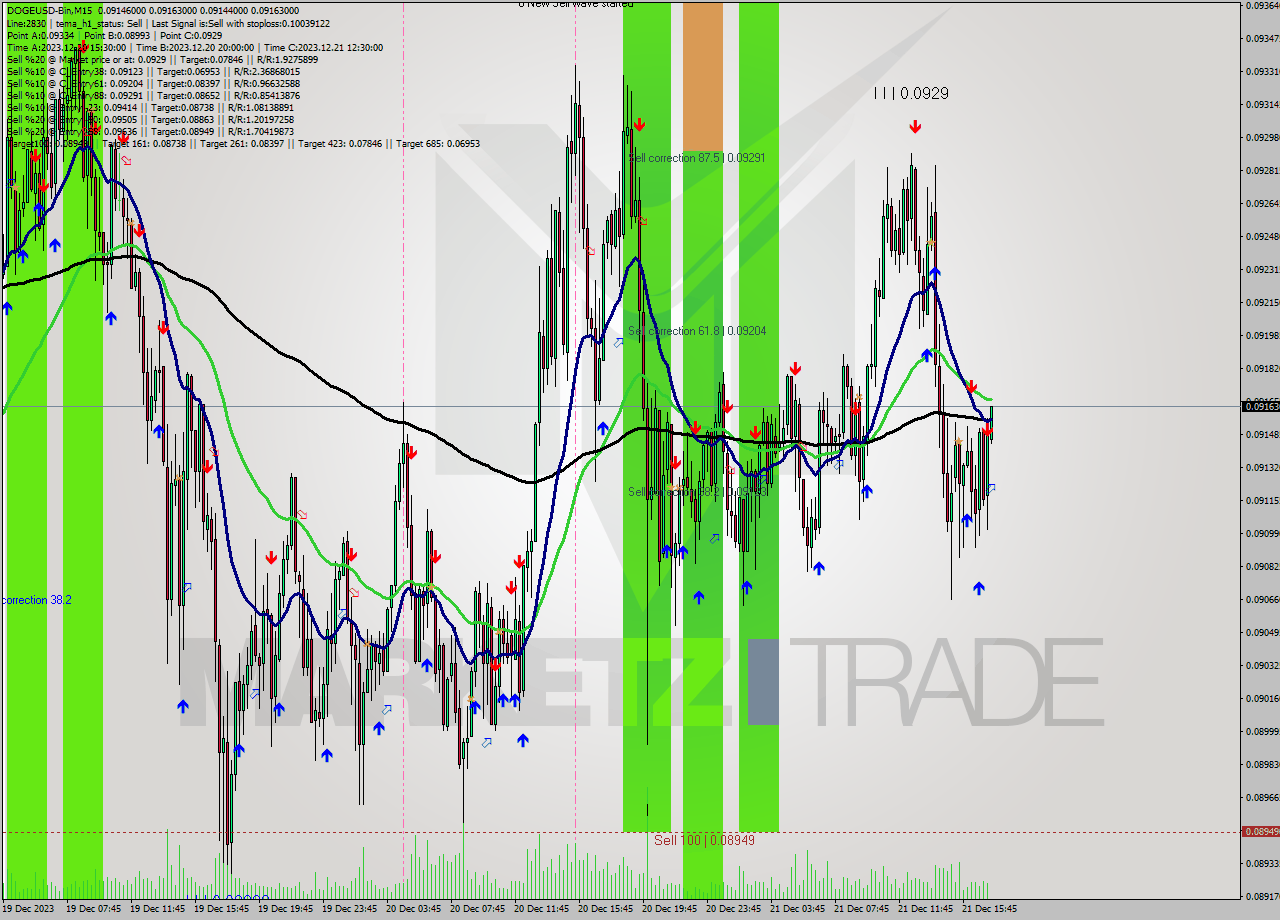1280x920 pixels.
Task: Click the 0.08966 price axis label
Action: (1262, 797)
